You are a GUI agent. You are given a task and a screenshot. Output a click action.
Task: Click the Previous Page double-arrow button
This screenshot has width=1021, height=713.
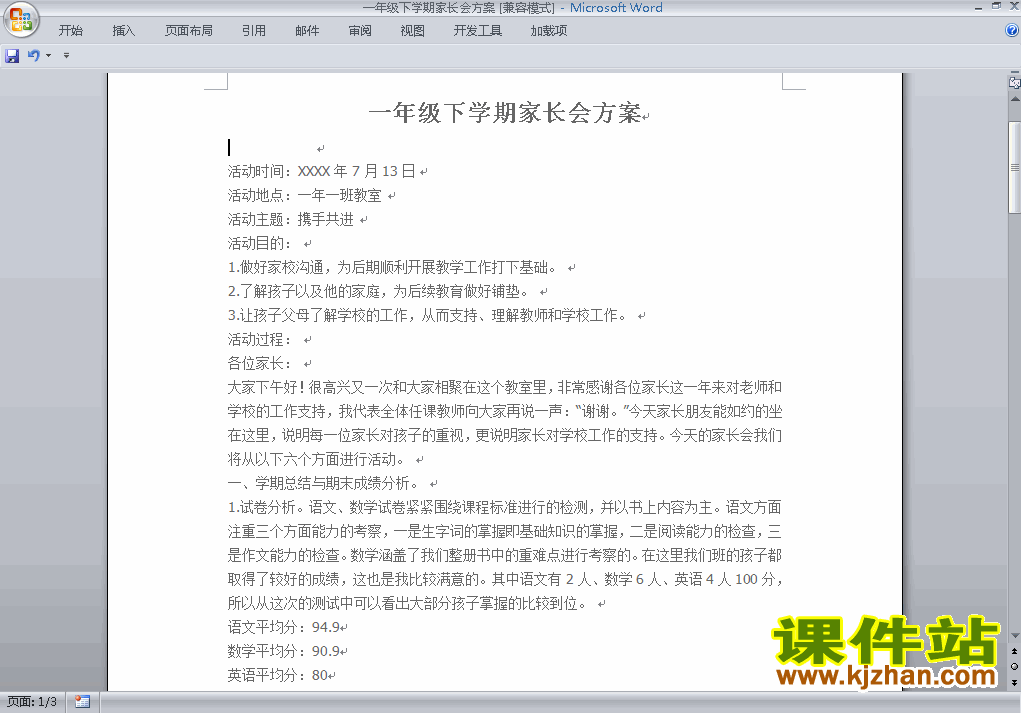click(1014, 651)
